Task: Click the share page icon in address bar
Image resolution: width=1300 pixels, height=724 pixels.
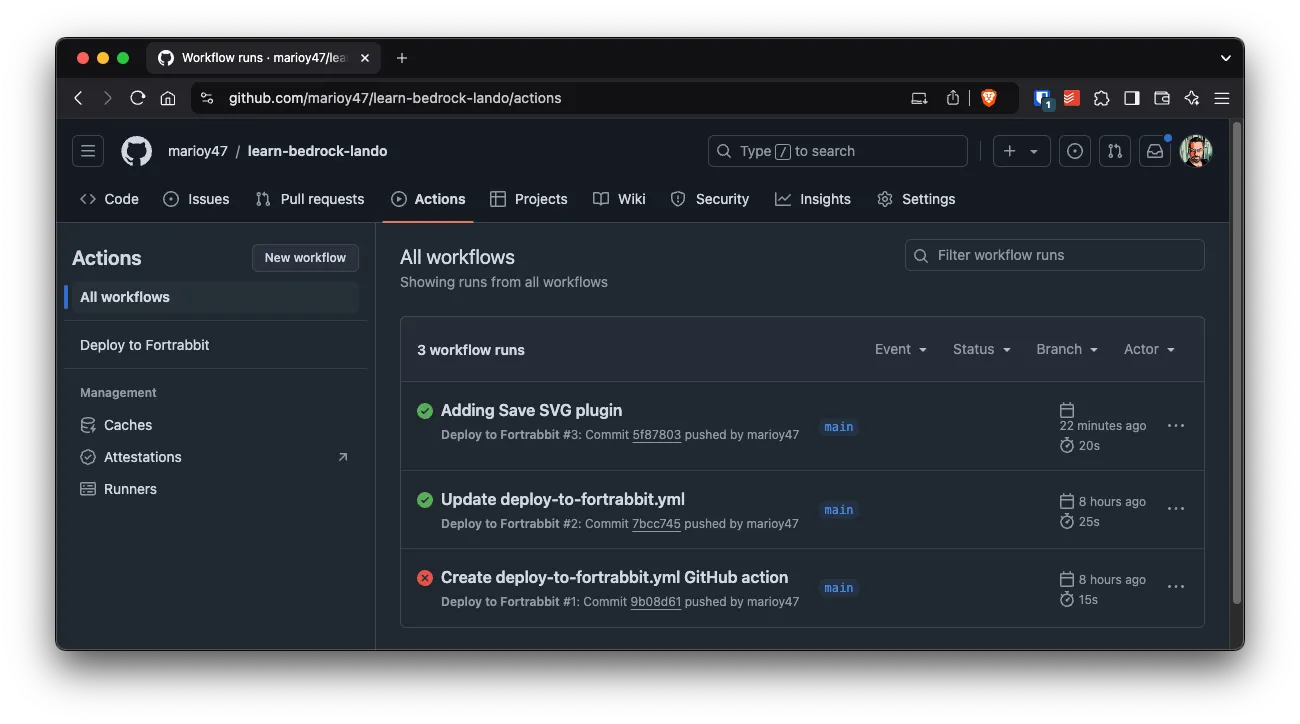Action: (x=953, y=98)
